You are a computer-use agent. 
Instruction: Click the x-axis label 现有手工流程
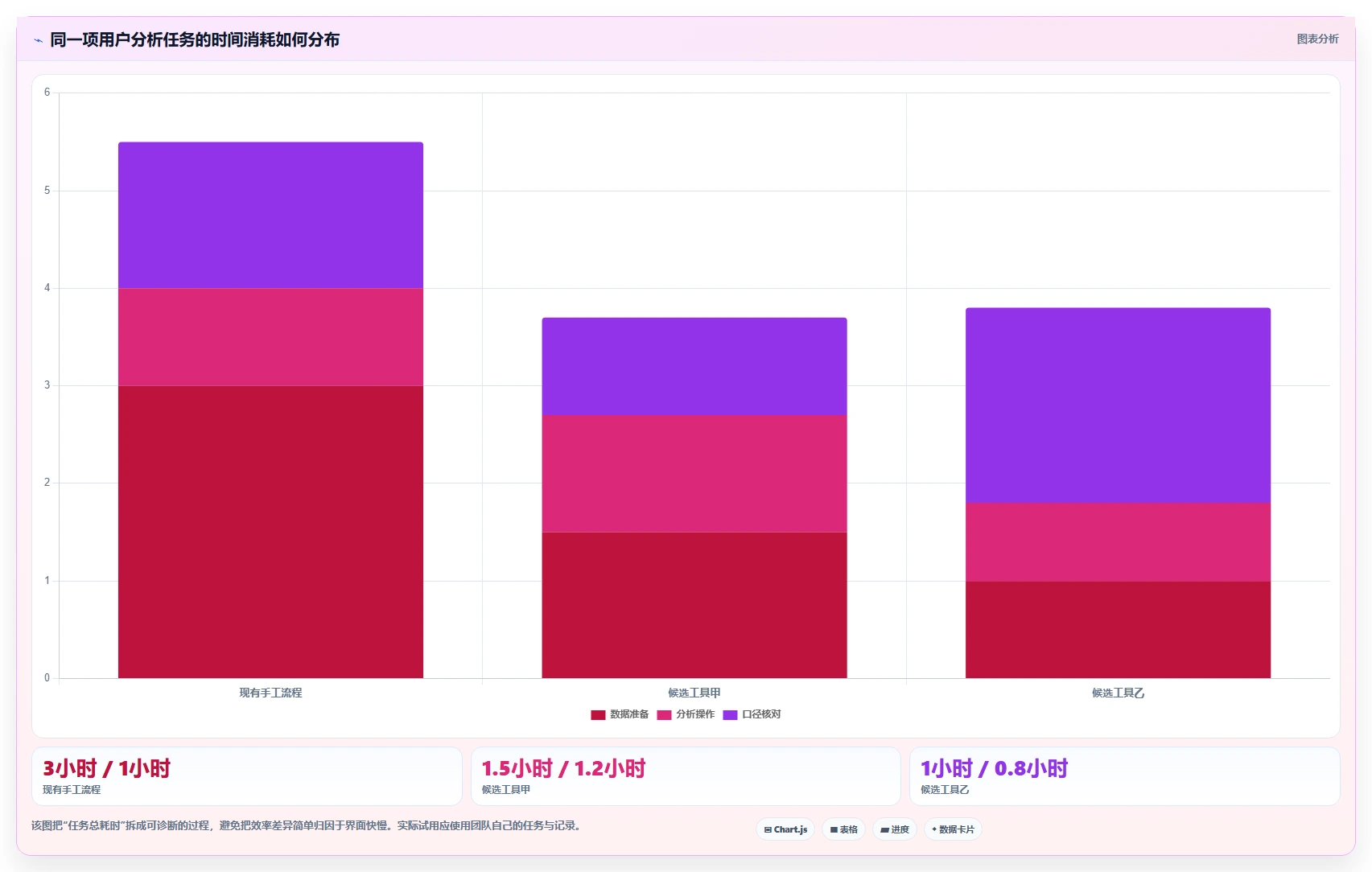(x=270, y=693)
